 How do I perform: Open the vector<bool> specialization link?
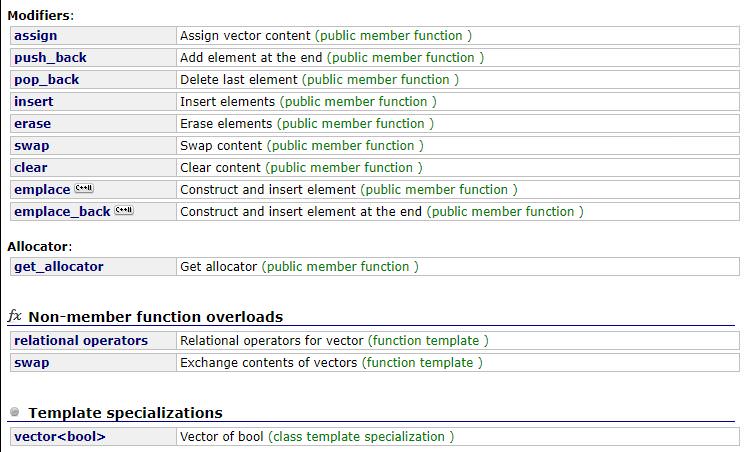click(60, 436)
